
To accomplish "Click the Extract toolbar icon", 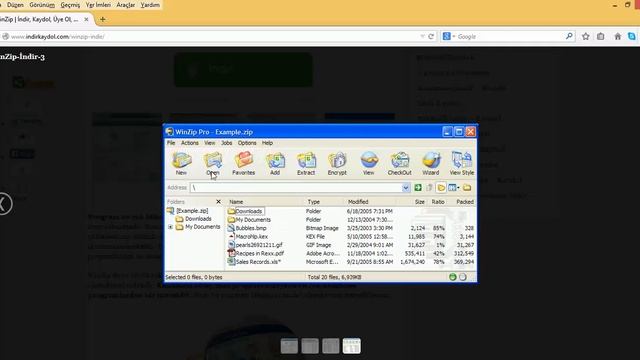I will (x=306, y=163).
